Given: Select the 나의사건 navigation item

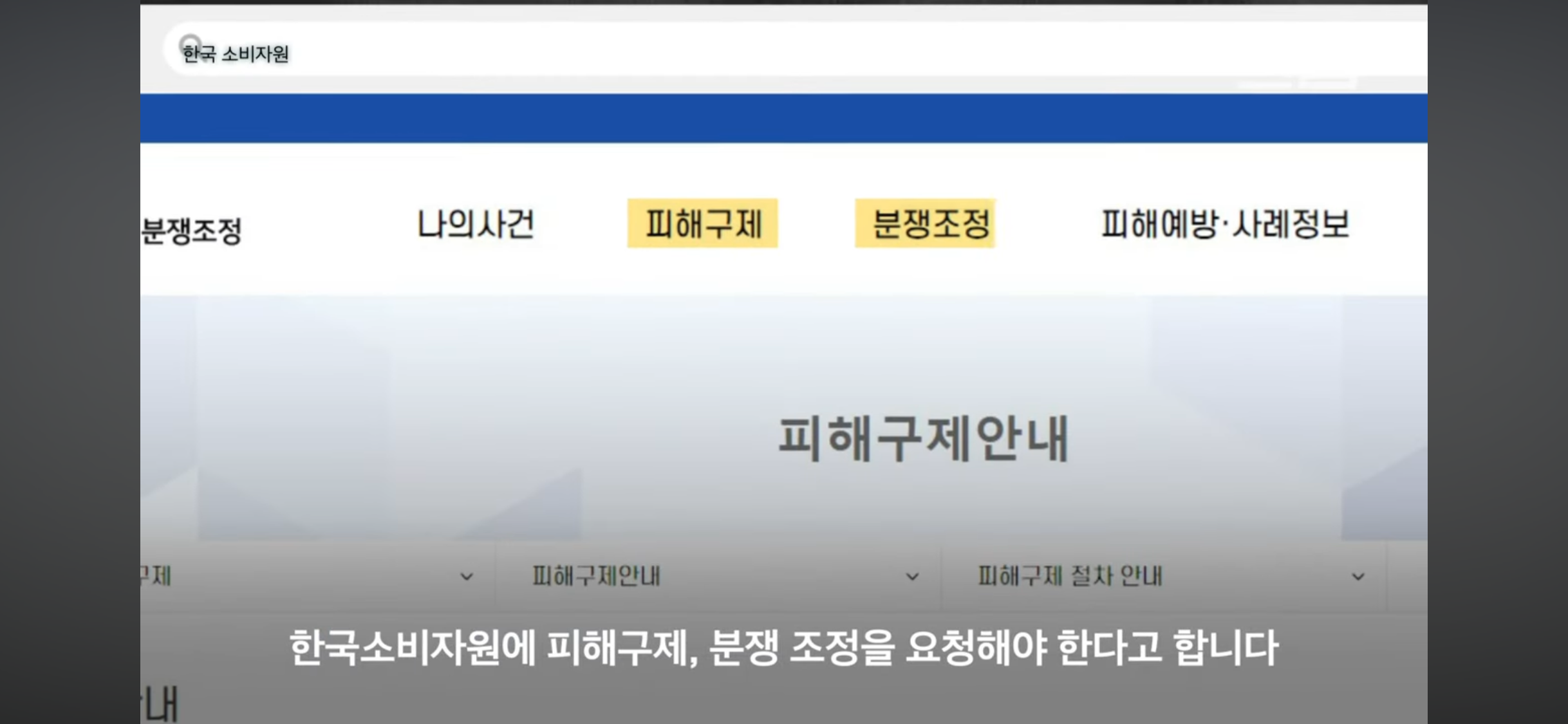Looking at the screenshot, I should [x=475, y=224].
